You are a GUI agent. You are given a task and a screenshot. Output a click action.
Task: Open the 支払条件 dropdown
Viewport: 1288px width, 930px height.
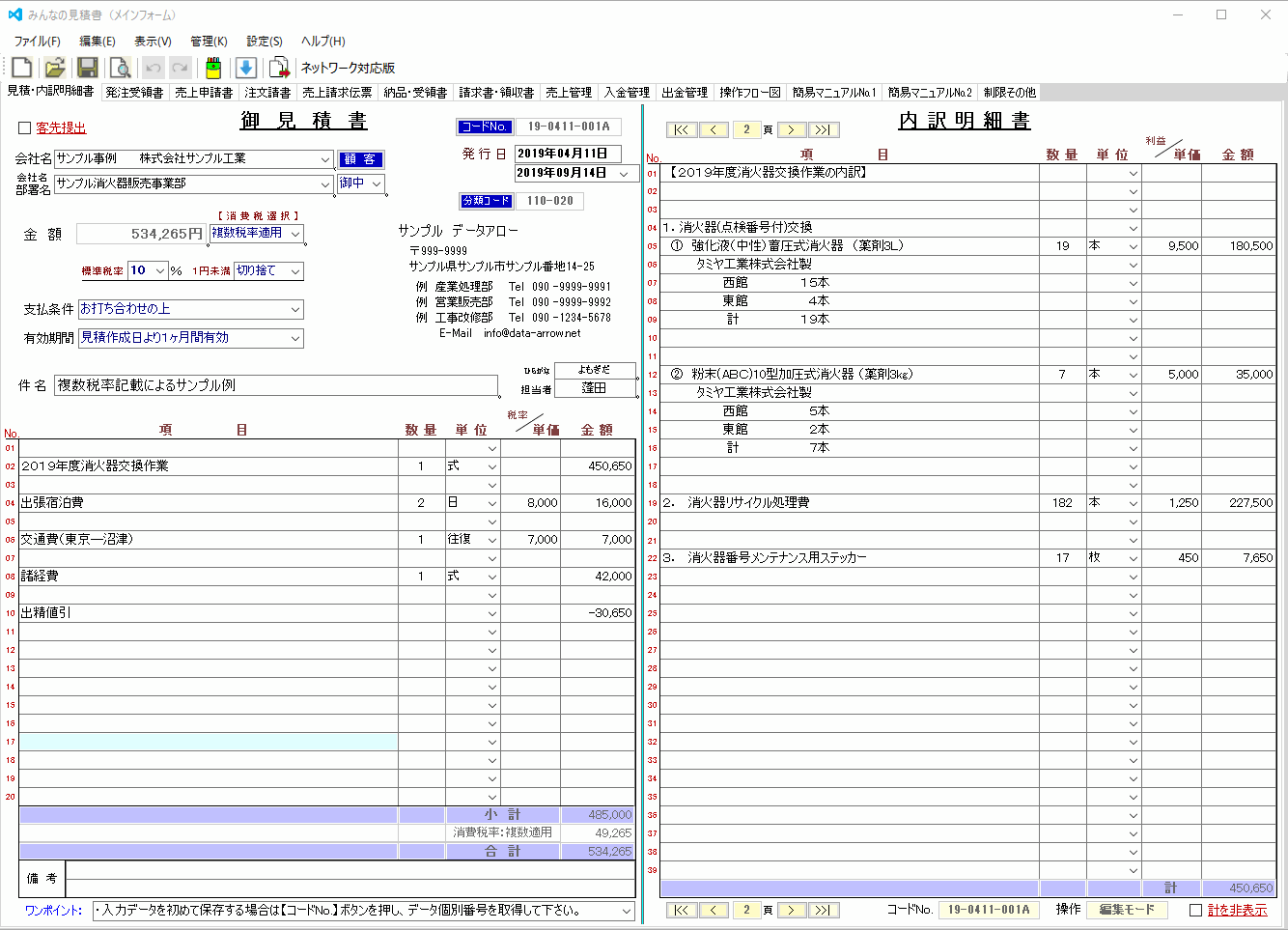(x=295, y=309)
